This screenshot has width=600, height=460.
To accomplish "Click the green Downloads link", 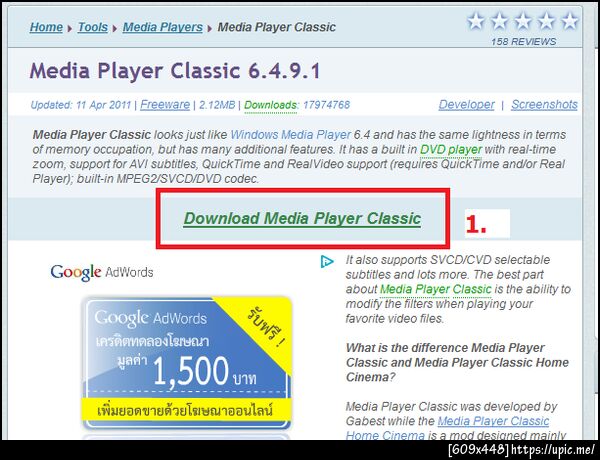I will click(271, 105).
